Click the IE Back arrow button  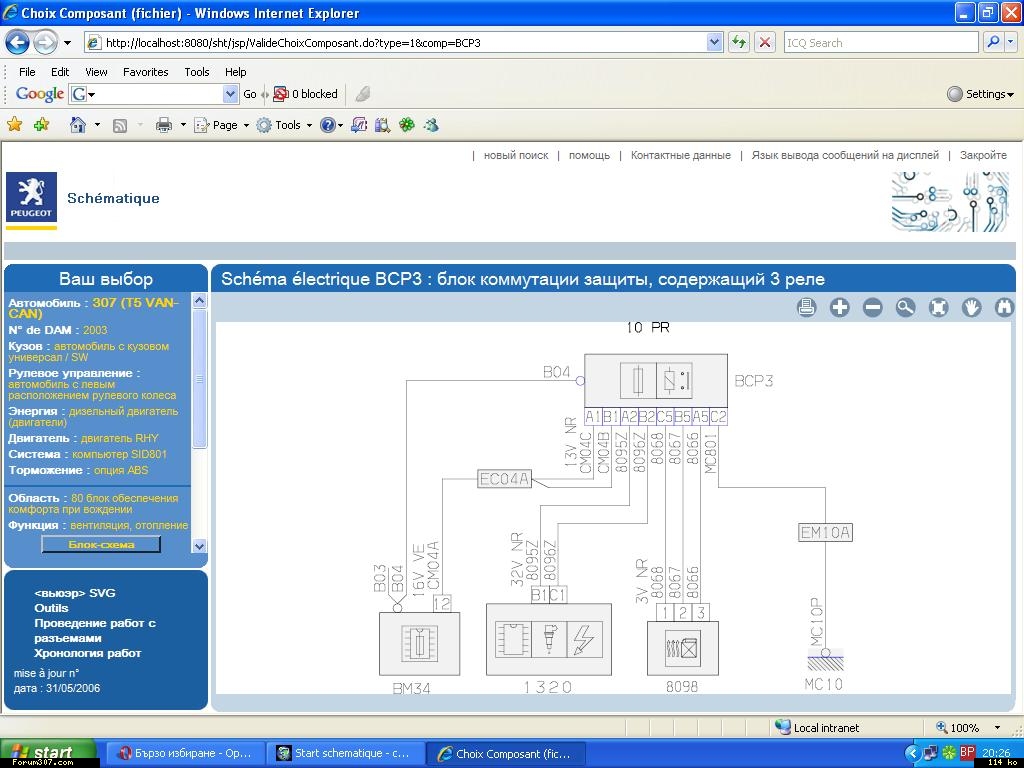[18, 43]
